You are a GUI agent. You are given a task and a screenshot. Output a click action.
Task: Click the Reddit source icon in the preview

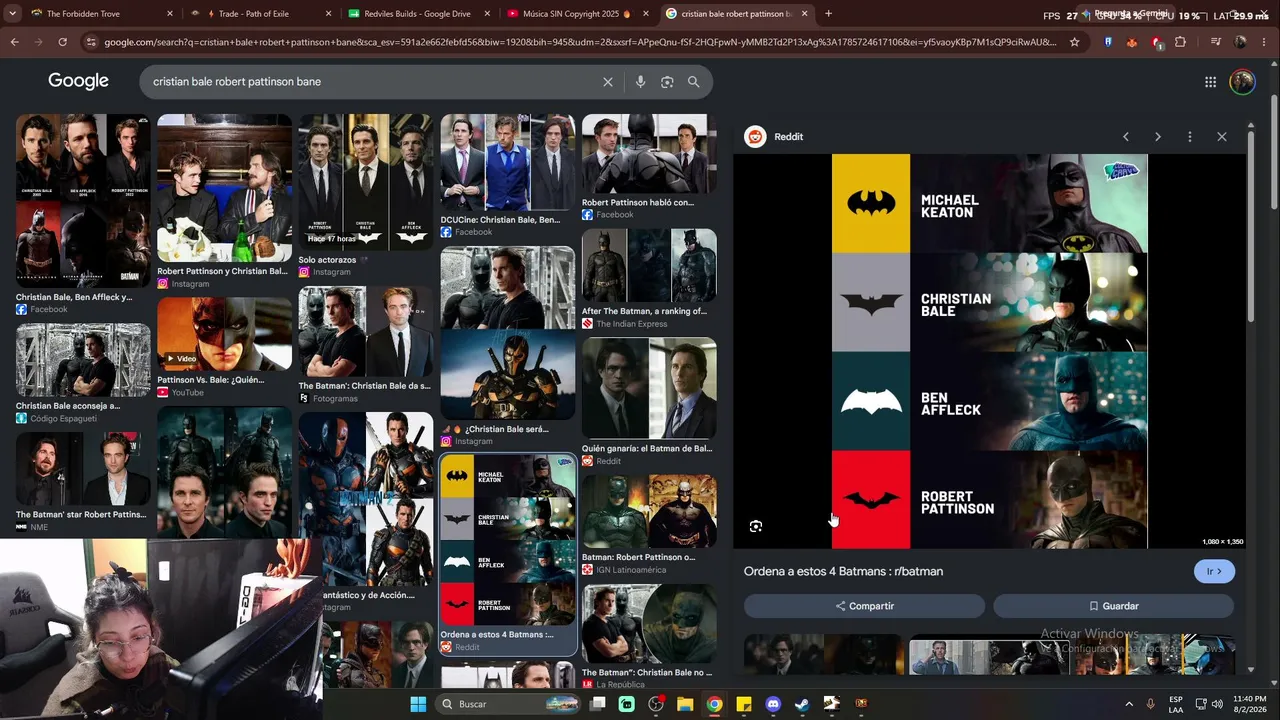755,137
